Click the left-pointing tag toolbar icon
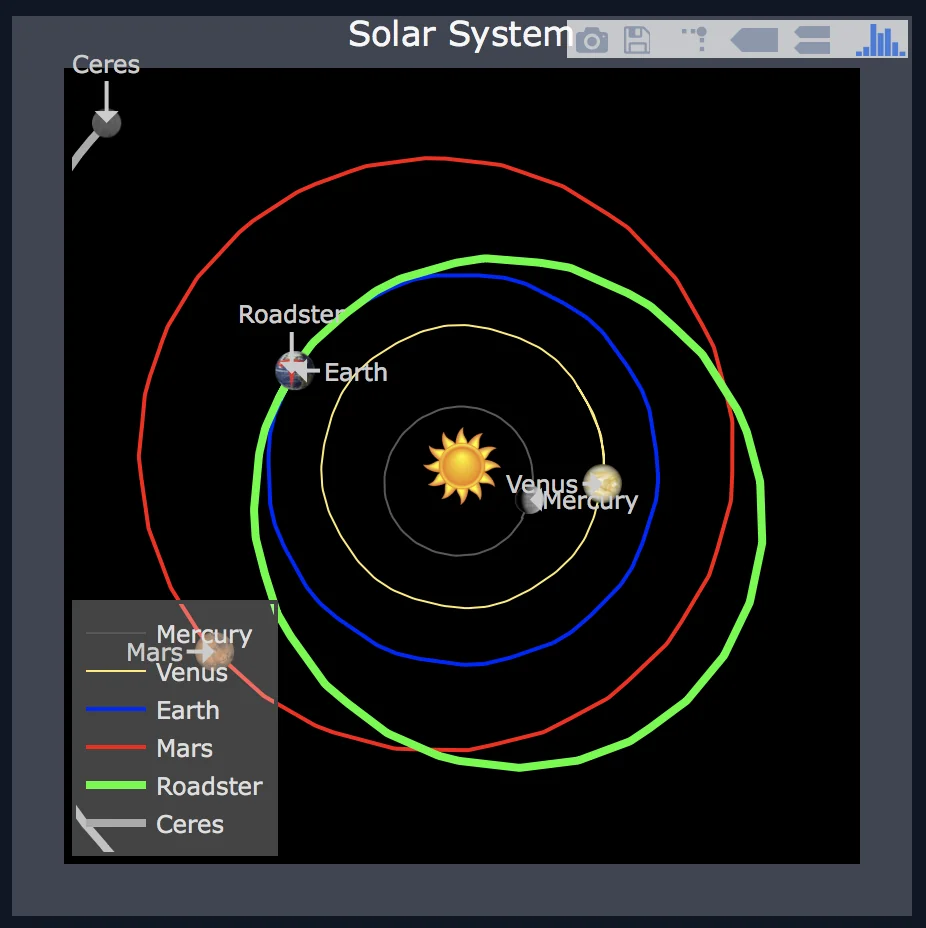The width and height of the screenshot is (926, 928). [753, 40]
